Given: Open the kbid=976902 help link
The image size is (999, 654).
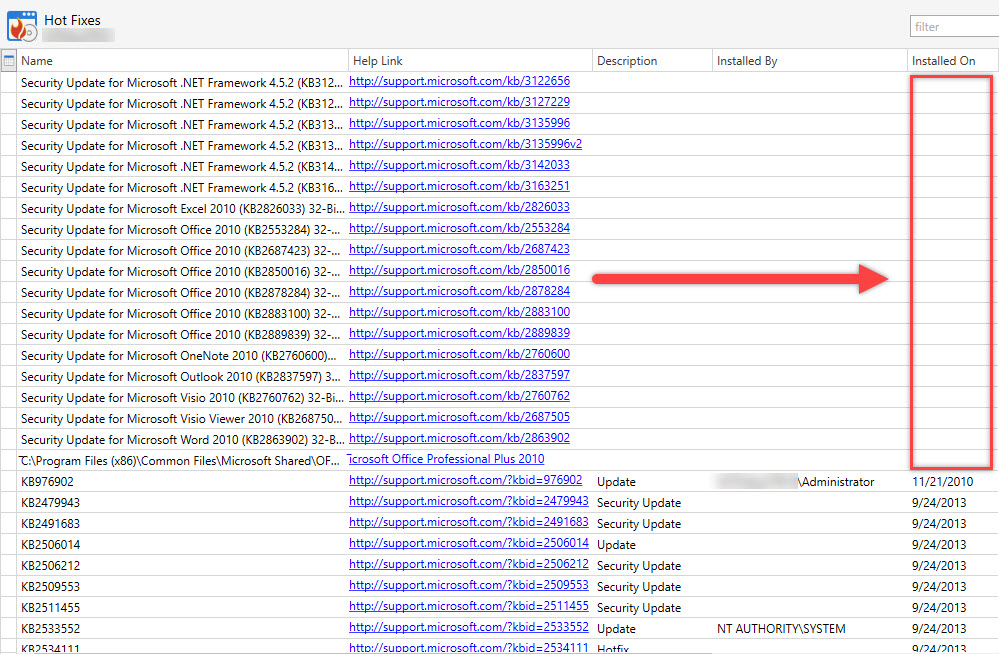Looking at the screenshot, I should [x=465, y=481].
